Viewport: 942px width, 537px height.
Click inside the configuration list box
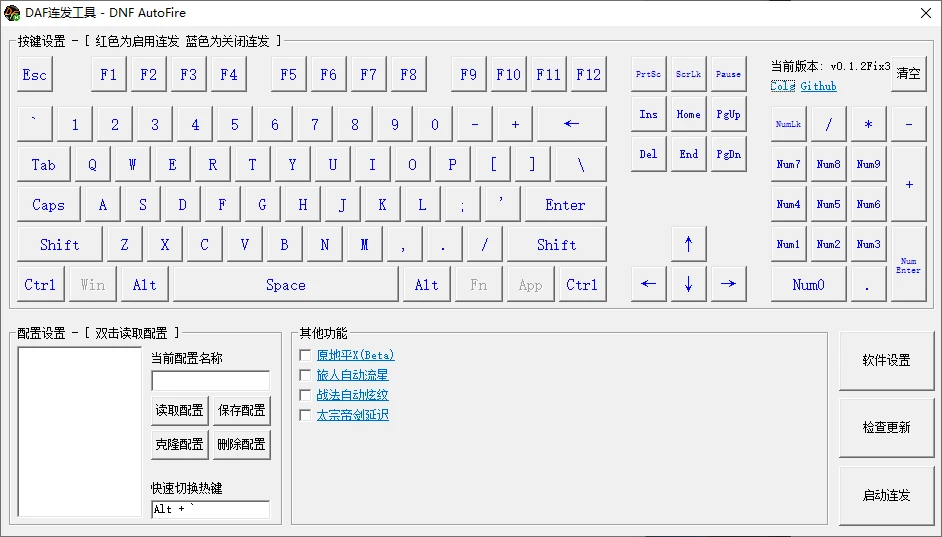point(79,431)
